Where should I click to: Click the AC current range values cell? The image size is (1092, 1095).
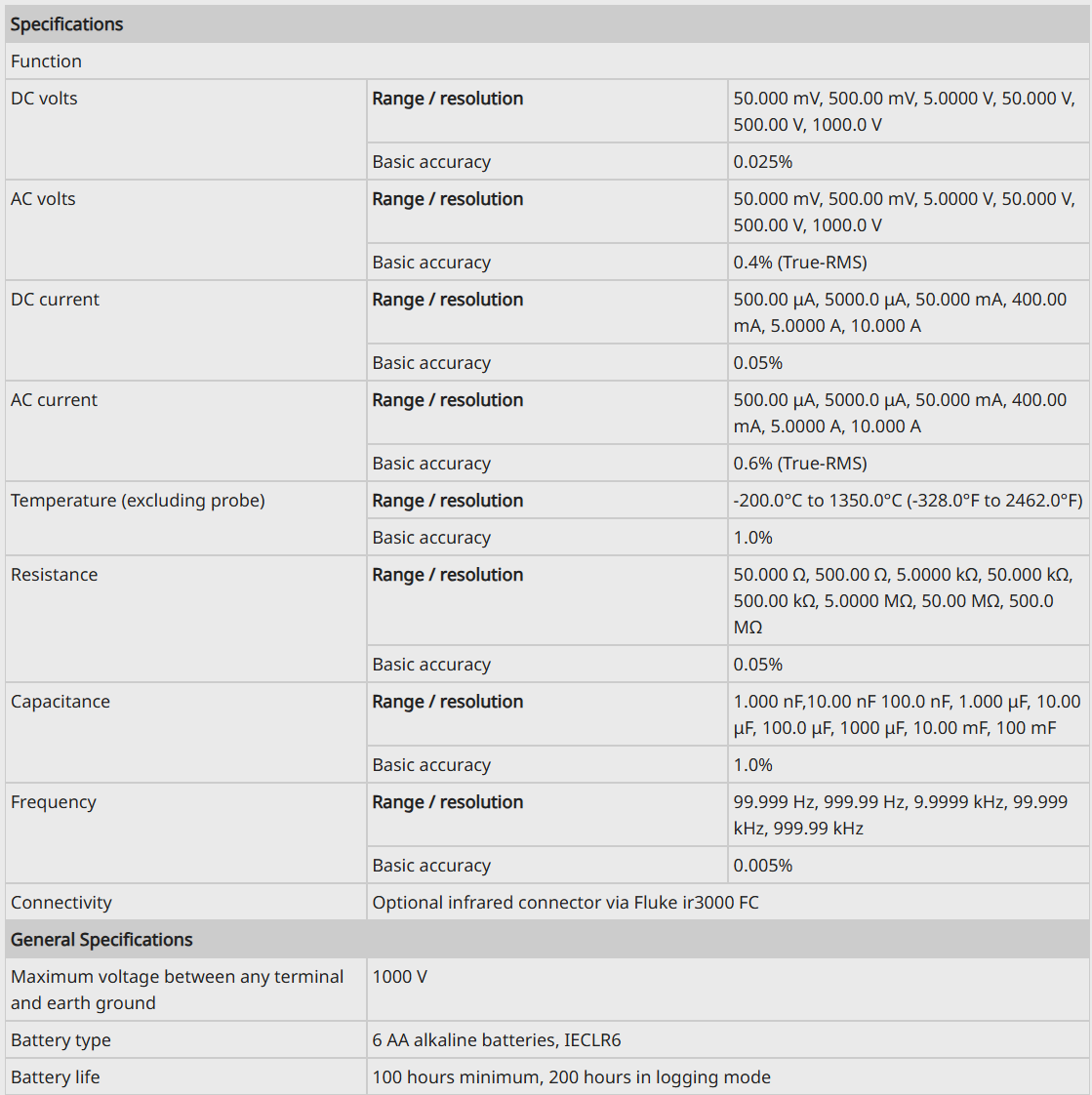[x=909, y=413]
